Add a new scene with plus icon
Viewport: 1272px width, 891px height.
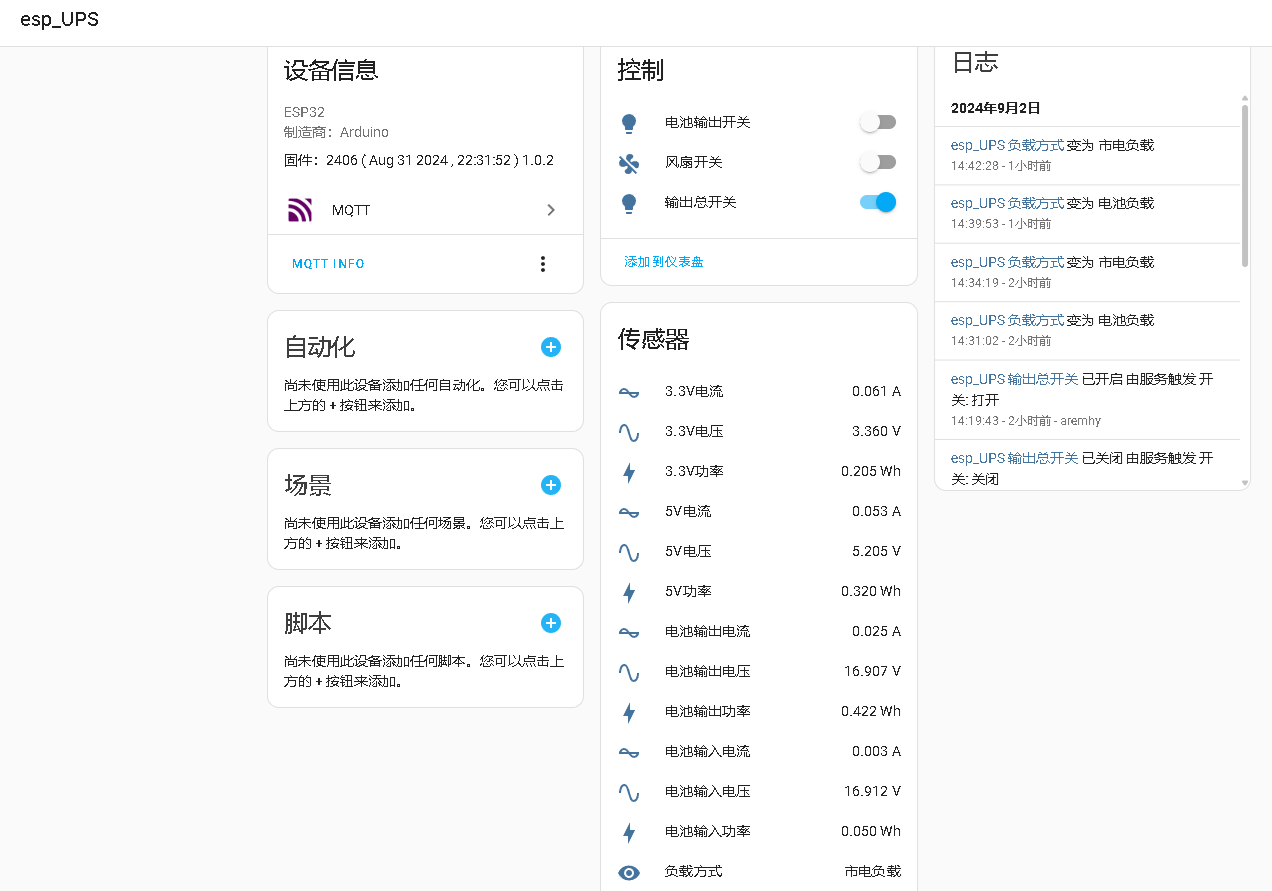click(x=551, y=485)
